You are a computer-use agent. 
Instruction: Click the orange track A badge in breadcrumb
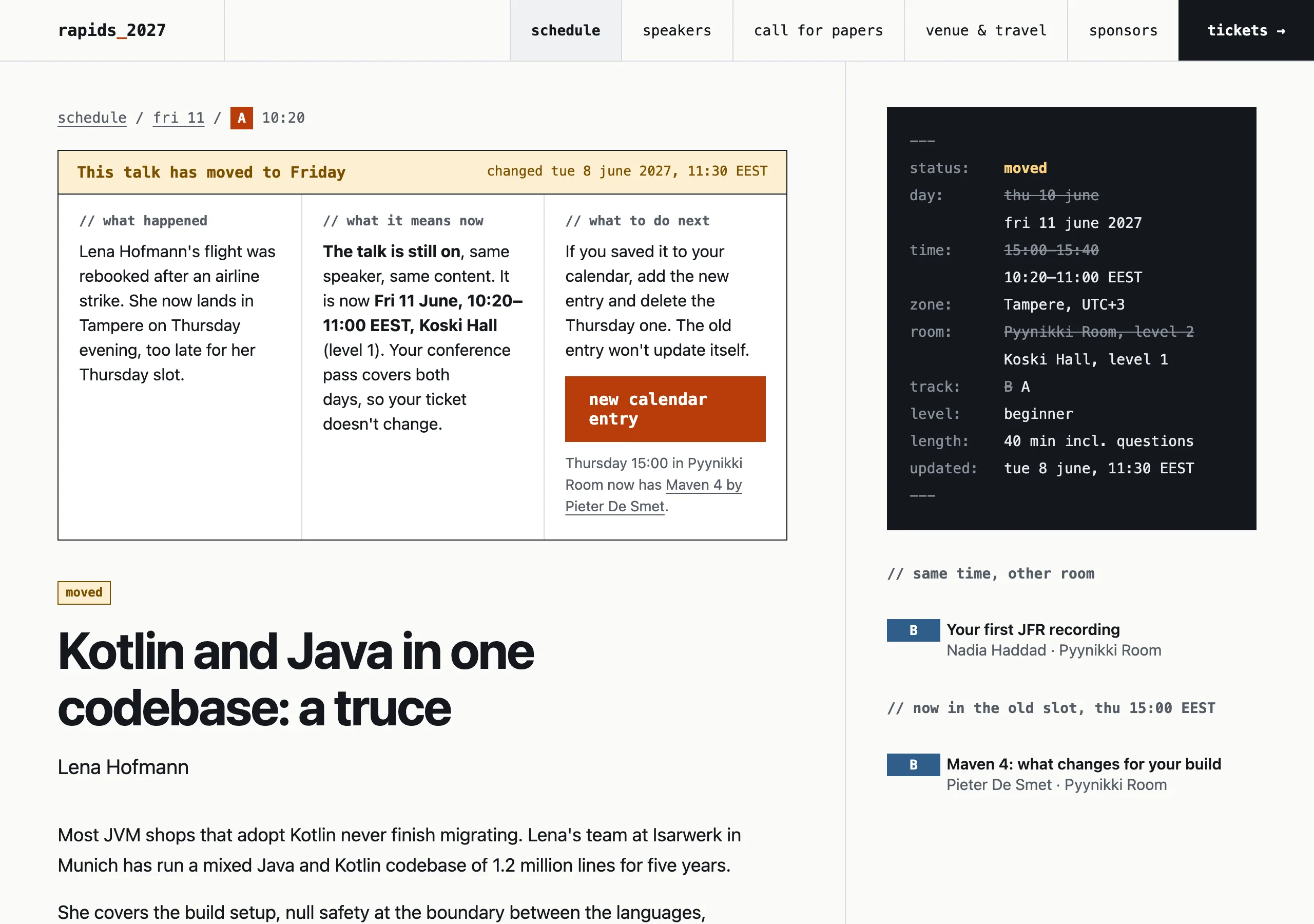[242, 118]
